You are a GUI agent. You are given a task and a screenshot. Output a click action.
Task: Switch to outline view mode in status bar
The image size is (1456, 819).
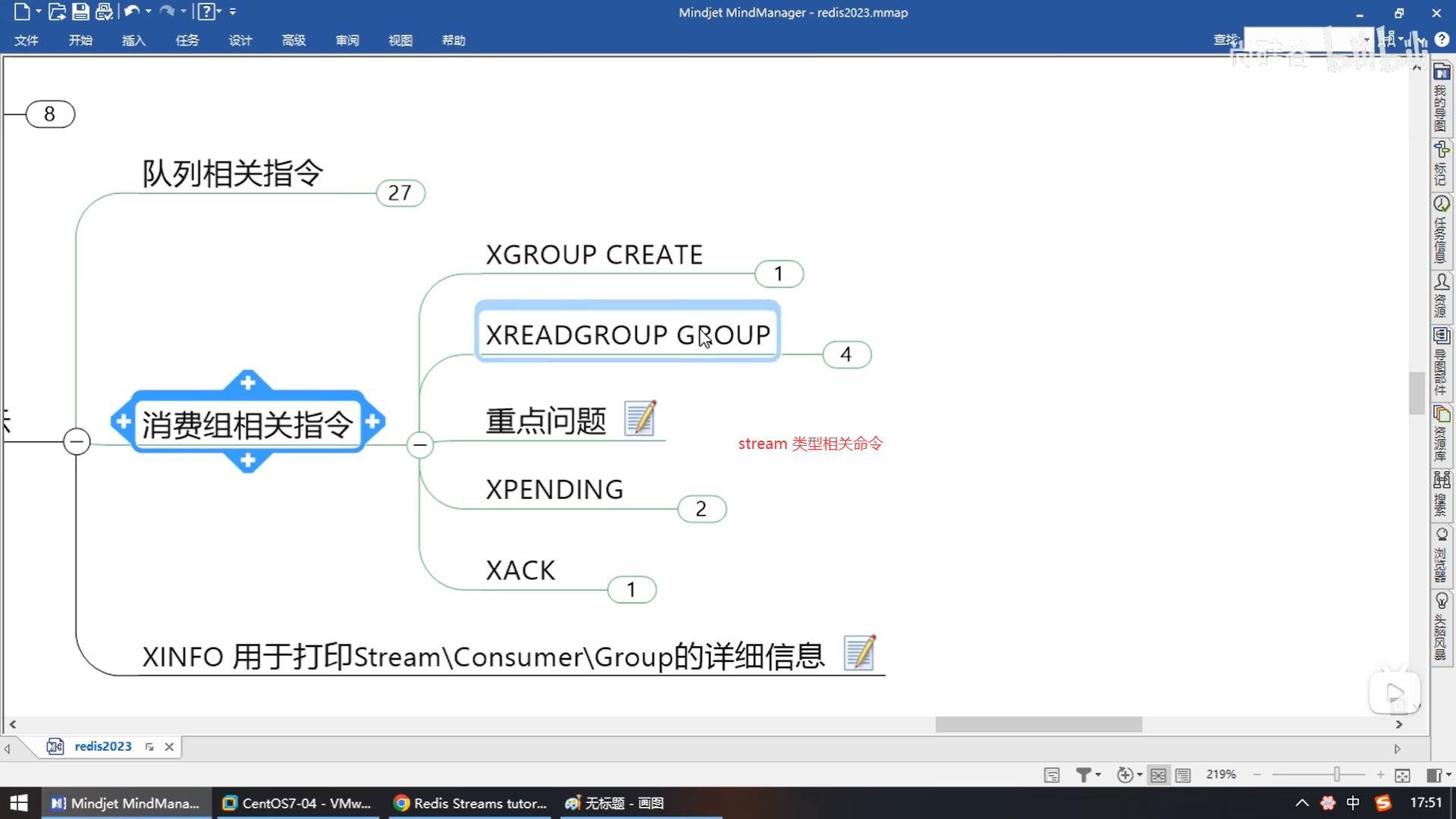[x=1183, y=775]
